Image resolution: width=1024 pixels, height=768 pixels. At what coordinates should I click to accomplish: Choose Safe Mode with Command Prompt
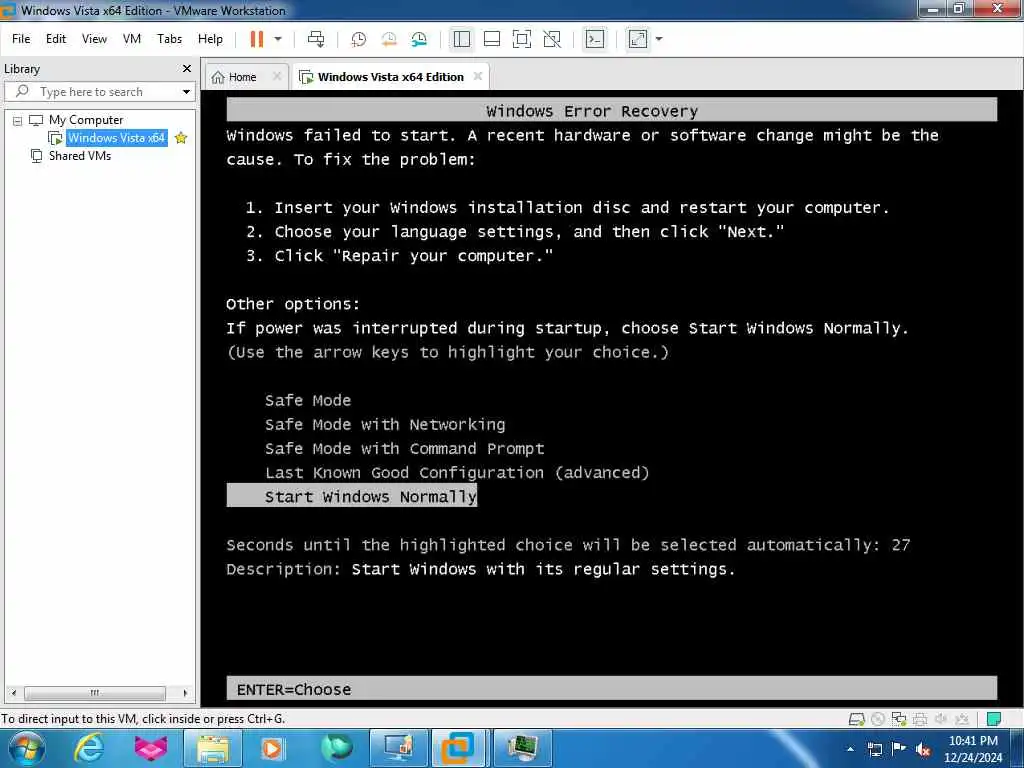coord(404,449)
